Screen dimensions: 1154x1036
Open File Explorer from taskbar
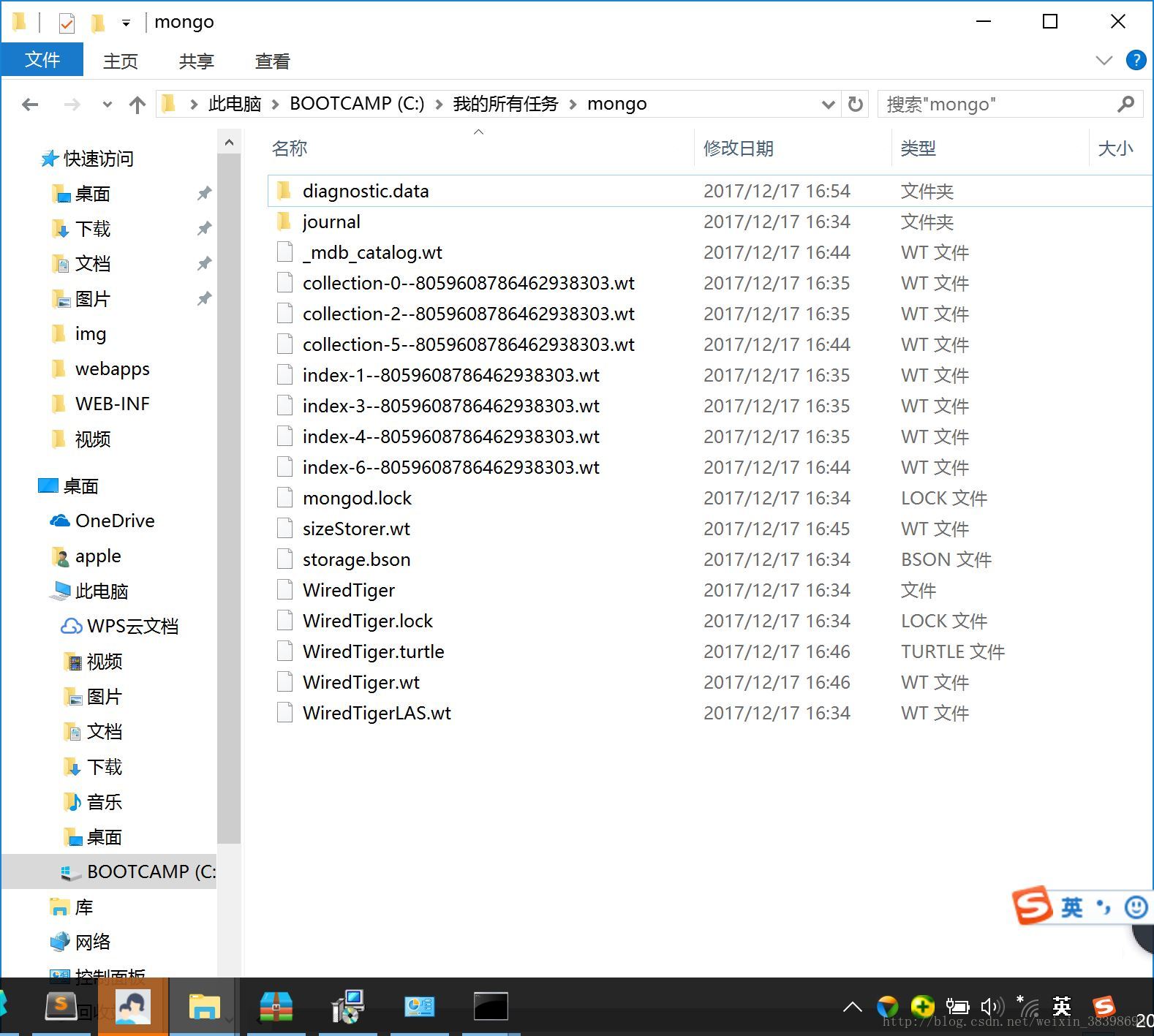[x=205, y=1007]
